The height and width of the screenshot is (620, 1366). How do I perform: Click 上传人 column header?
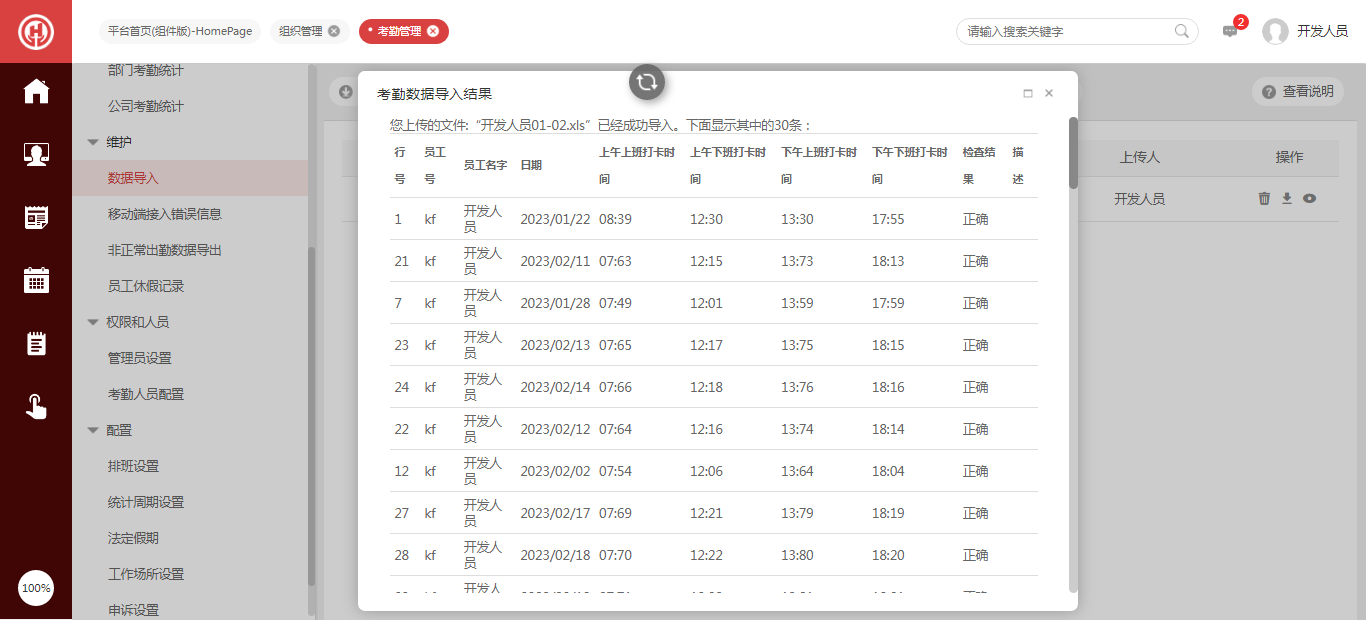1139,158
